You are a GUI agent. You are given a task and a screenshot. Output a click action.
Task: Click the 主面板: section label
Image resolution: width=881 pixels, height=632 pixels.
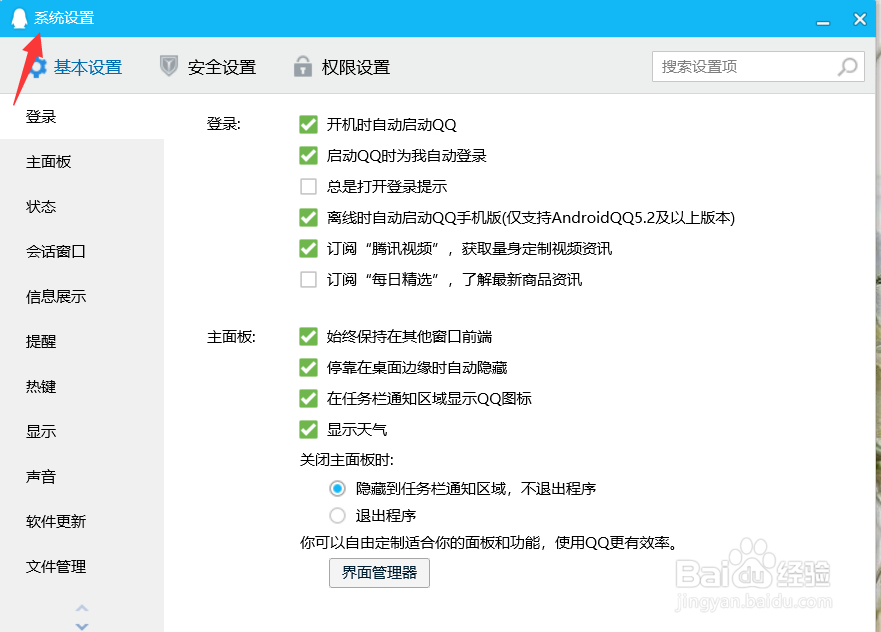click(231, 337)
